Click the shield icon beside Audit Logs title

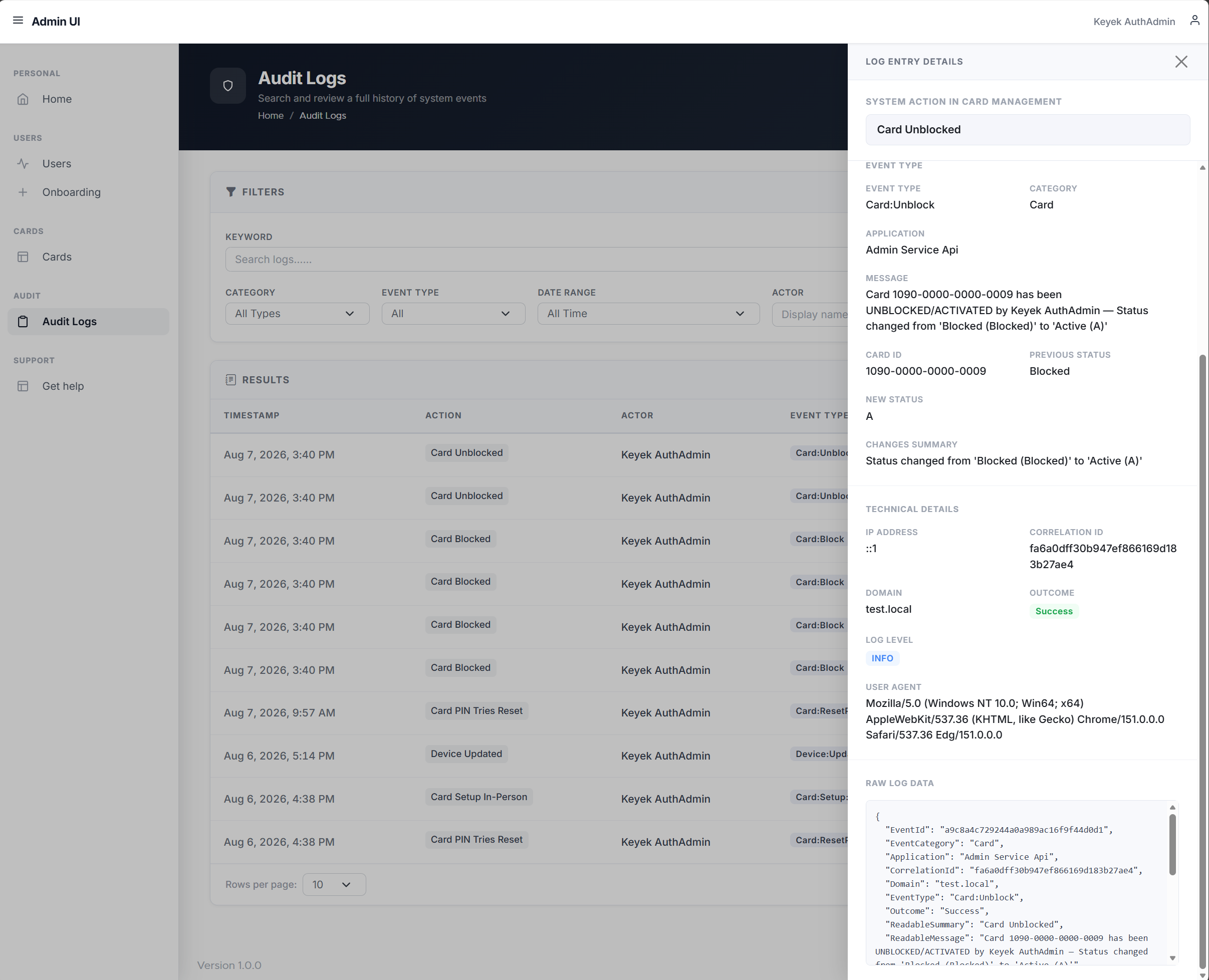click(x=228, y=86)
